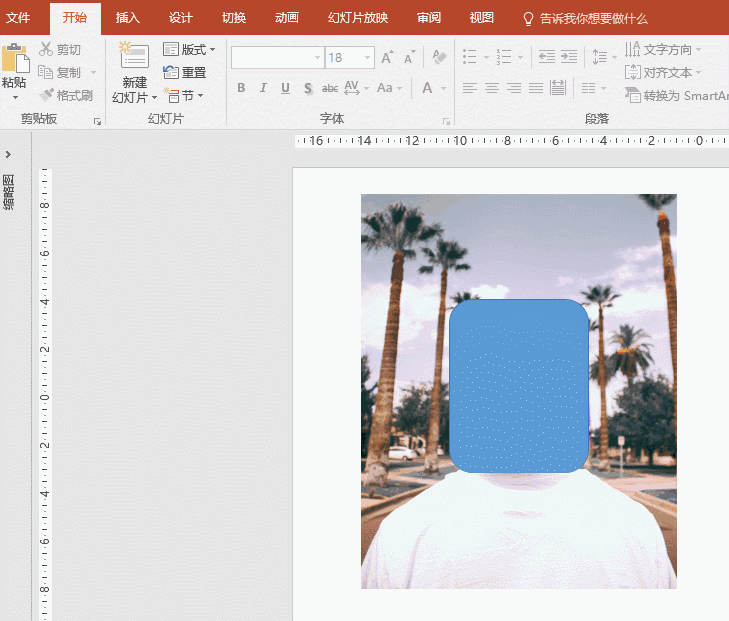
Task: Open the 复制 copy dropdown arrow
Action: [93, 73]
